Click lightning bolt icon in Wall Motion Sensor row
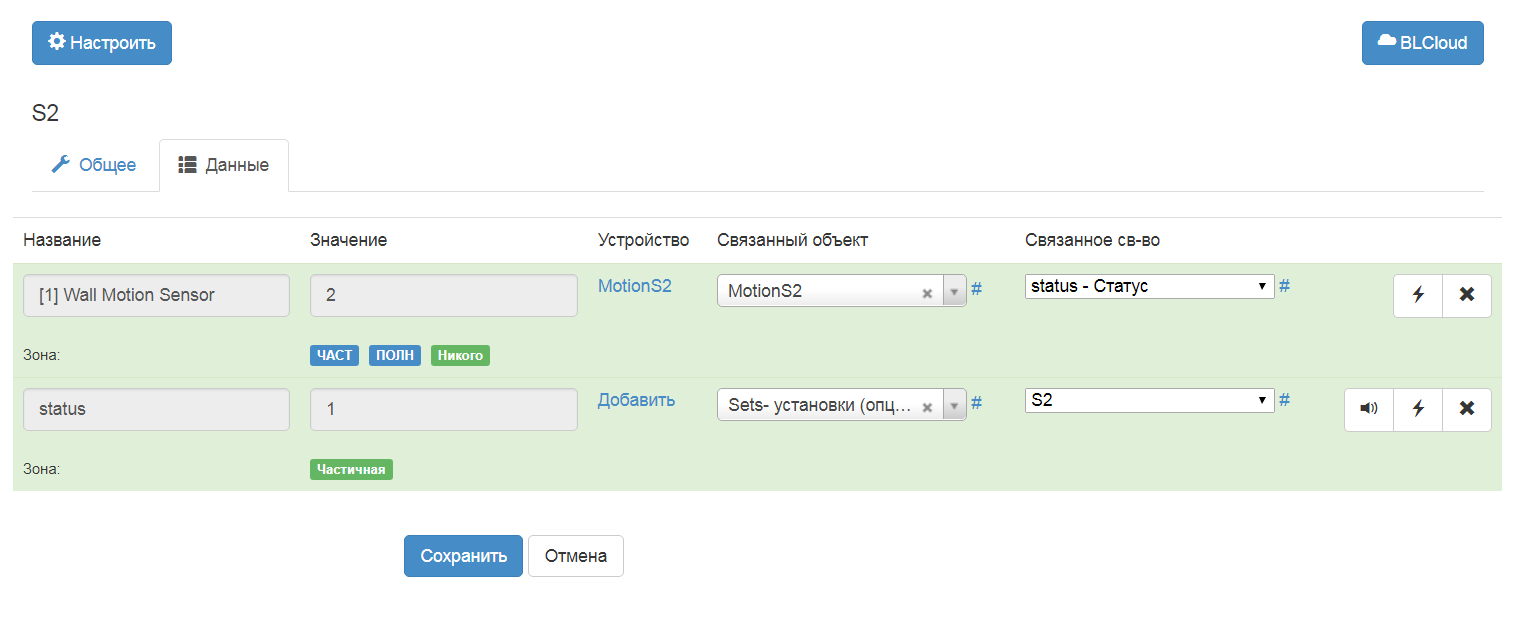 [1418, 296]
